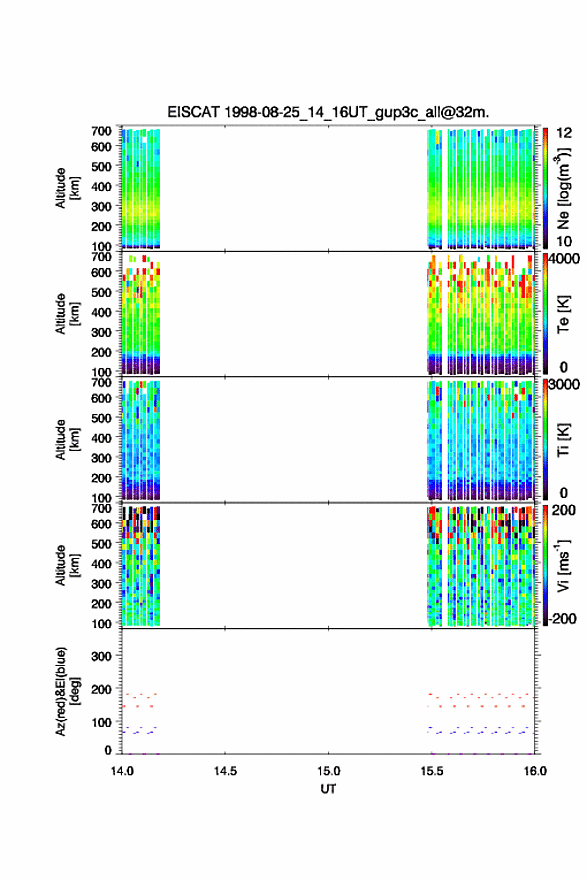Screen dimensions: 587x880
Task: Click the 14.5 UT axis tick label
Action: (225, 771)
